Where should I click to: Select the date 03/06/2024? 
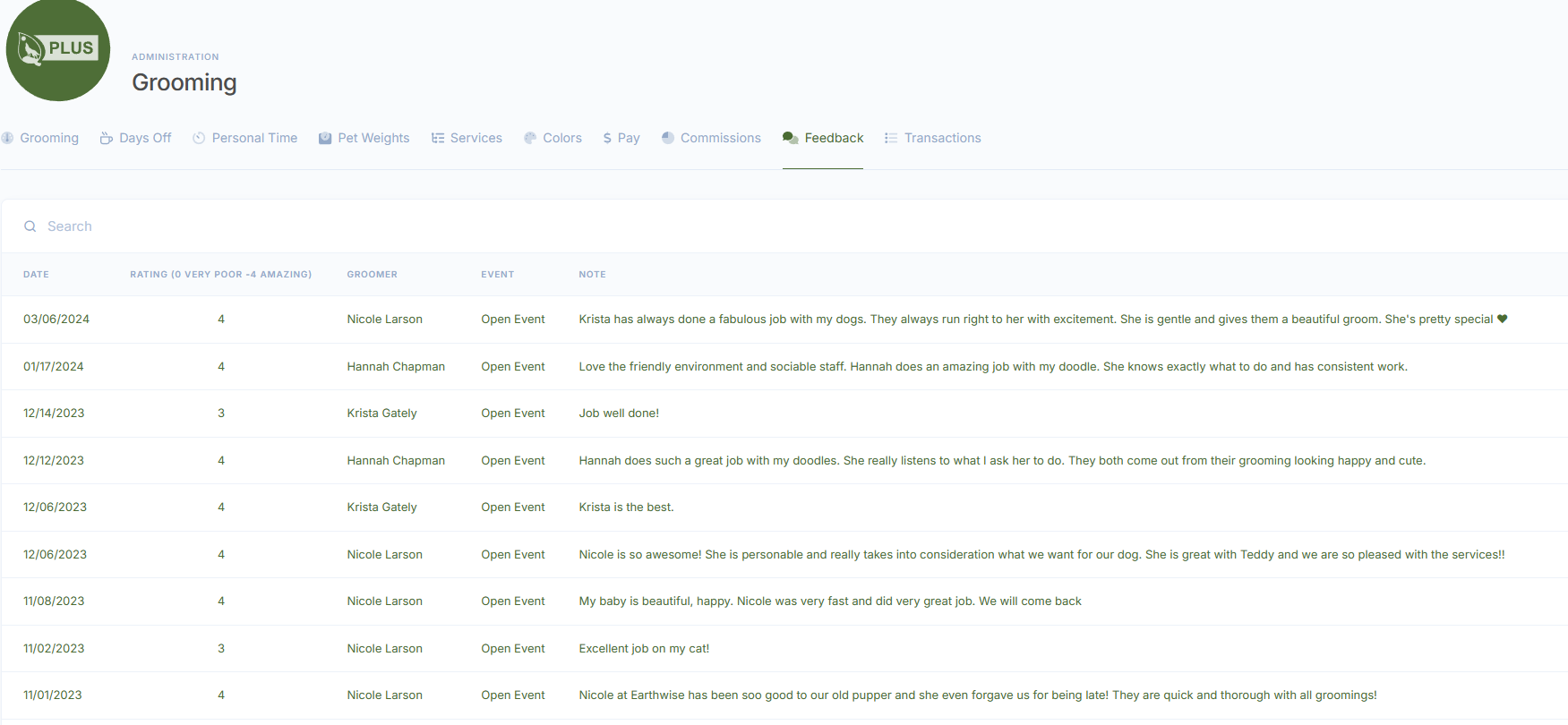pyautogui.click(x=56, y=320)
